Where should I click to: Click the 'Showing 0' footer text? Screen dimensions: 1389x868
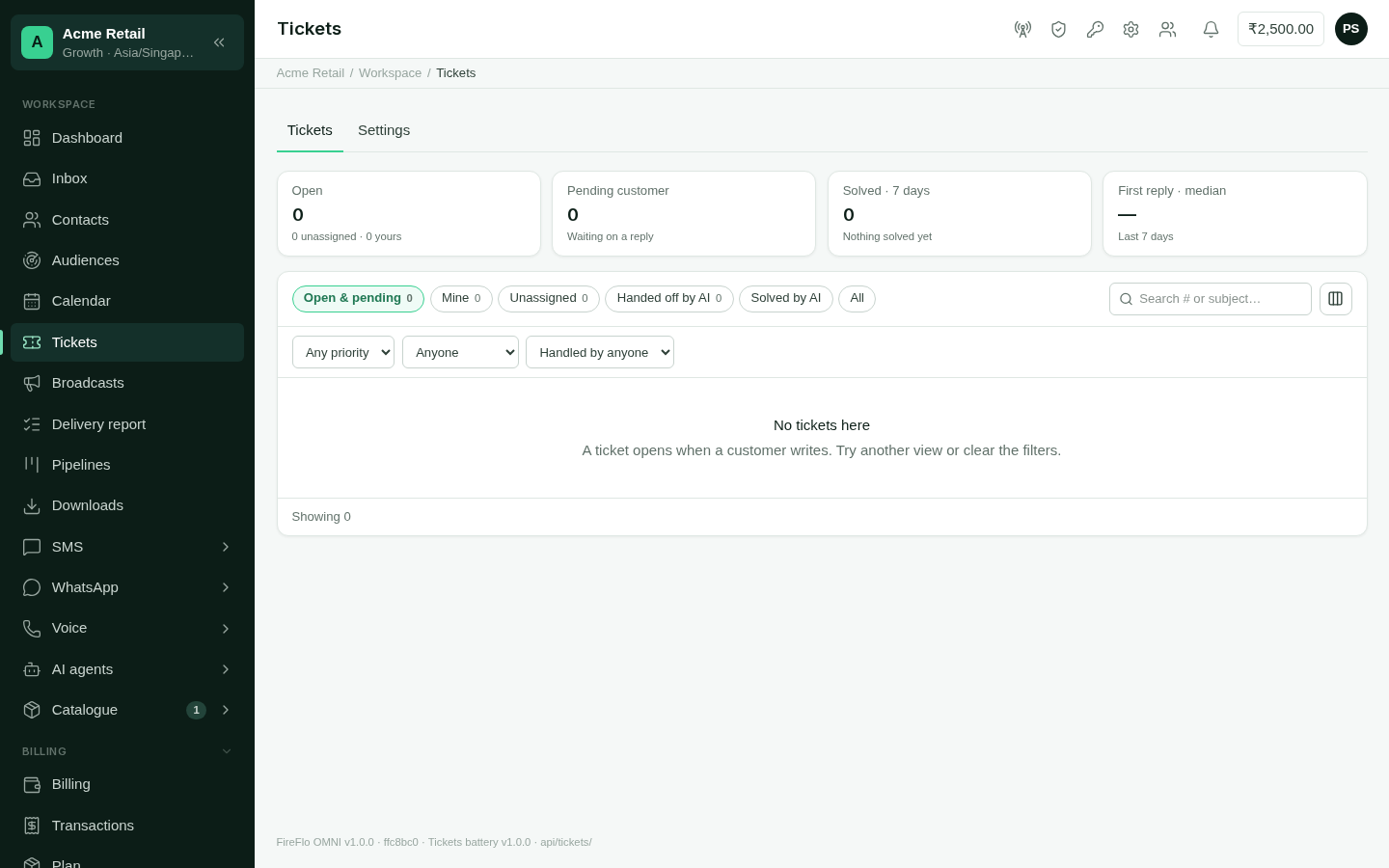point(321,517)
